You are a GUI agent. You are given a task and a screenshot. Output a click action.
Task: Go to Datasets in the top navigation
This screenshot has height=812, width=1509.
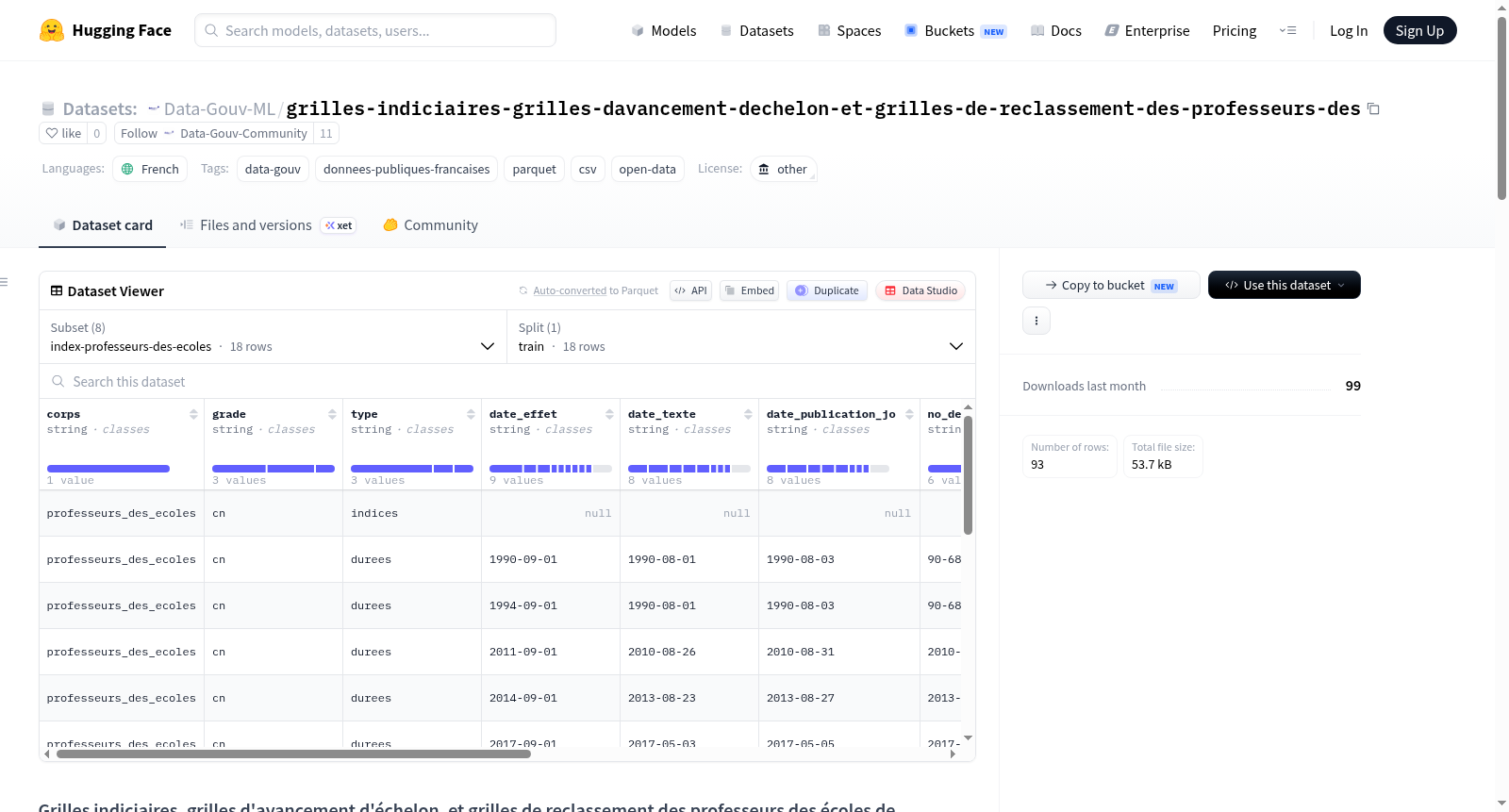[x=757, y=30]
